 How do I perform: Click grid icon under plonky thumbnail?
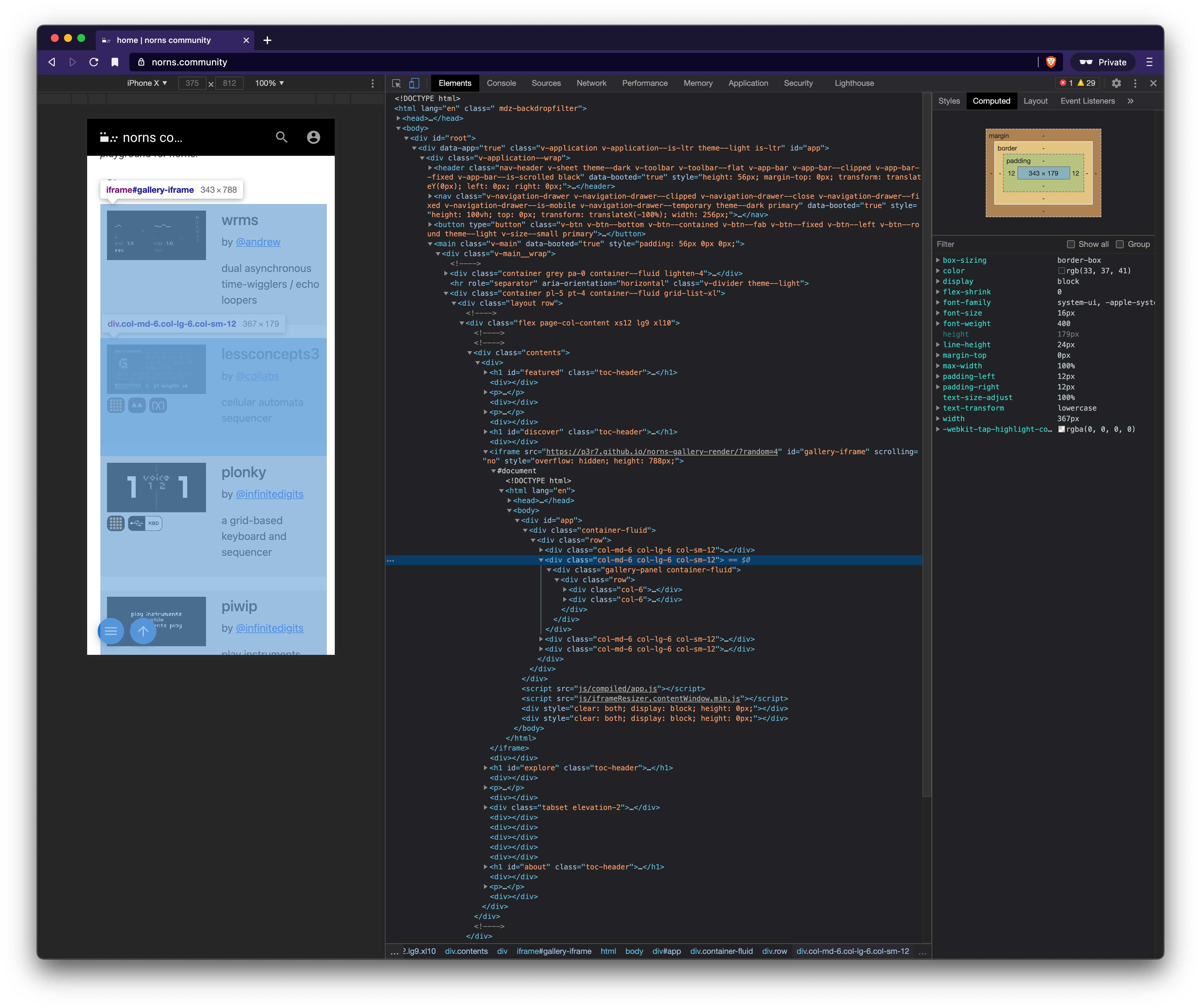pos(116,523)
